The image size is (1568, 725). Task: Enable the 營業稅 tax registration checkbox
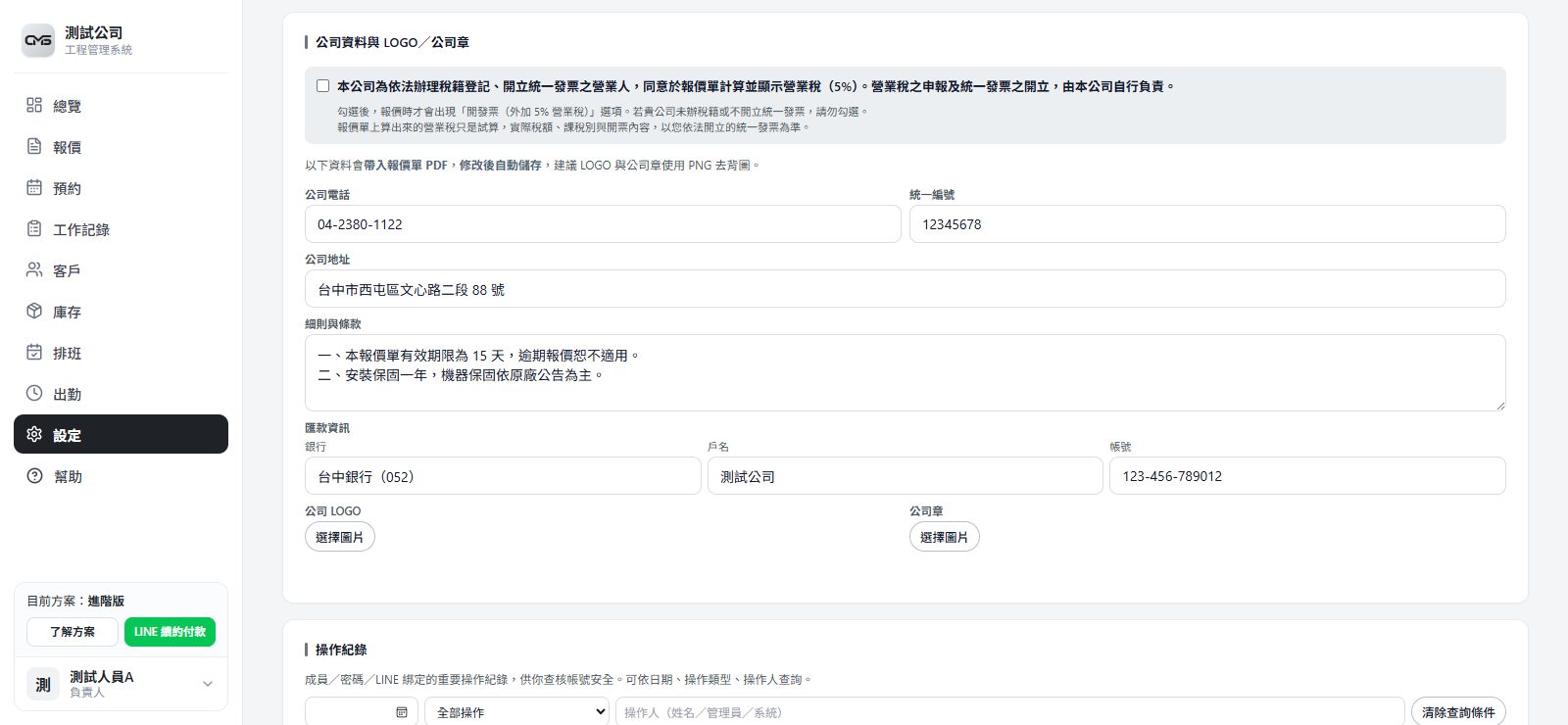[322, 86]
